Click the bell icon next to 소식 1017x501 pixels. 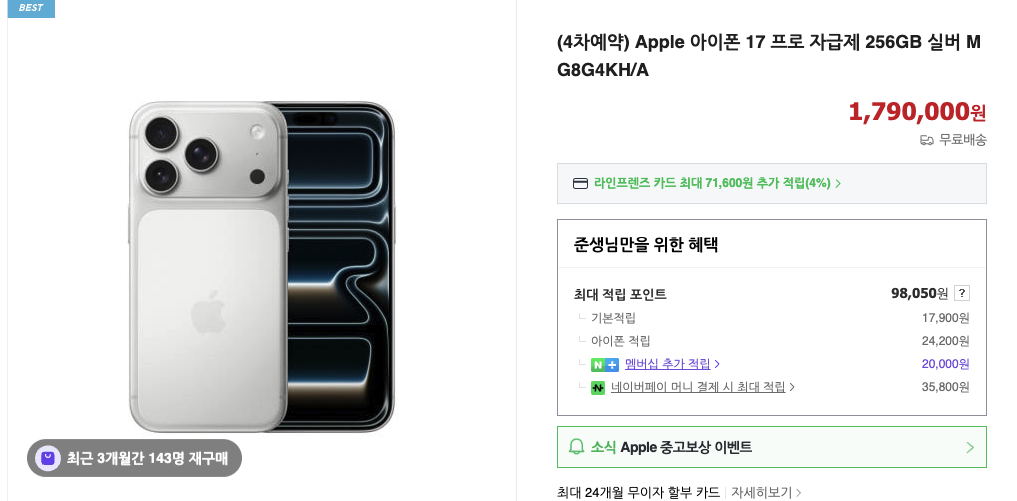[576, 447]
